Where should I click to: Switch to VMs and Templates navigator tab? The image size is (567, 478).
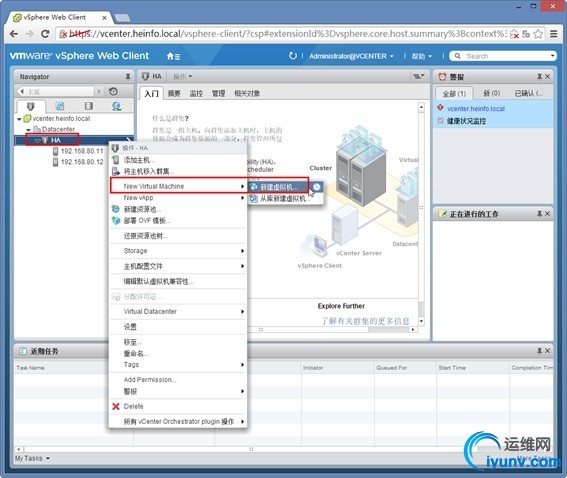click(60, 106)
